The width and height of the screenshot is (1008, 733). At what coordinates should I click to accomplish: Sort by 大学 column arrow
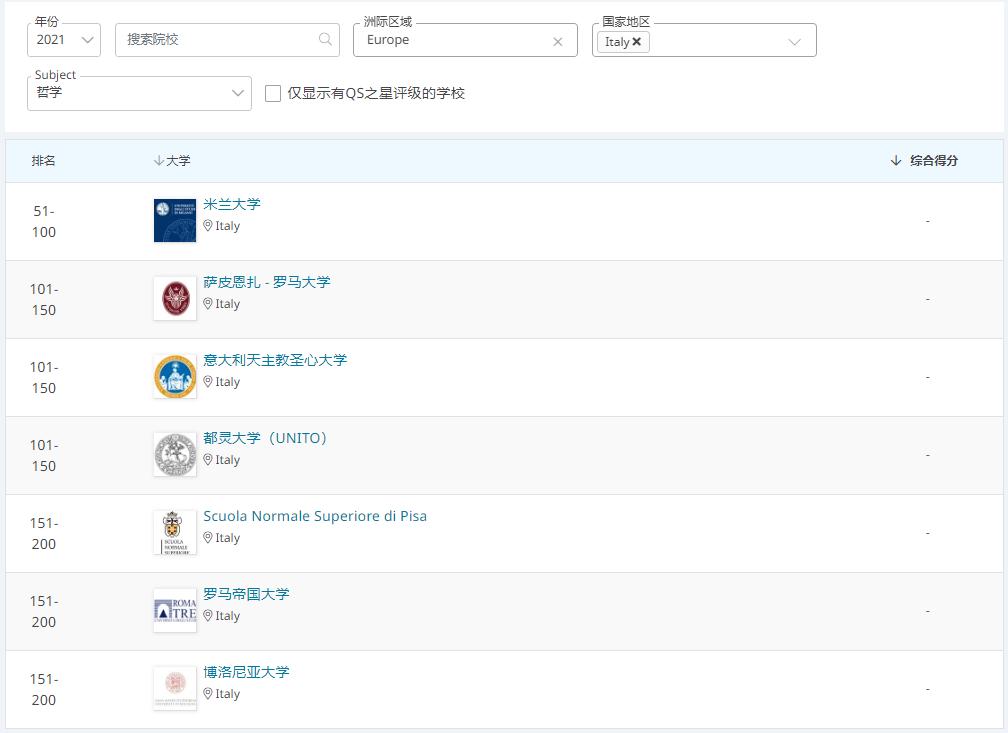158,161
